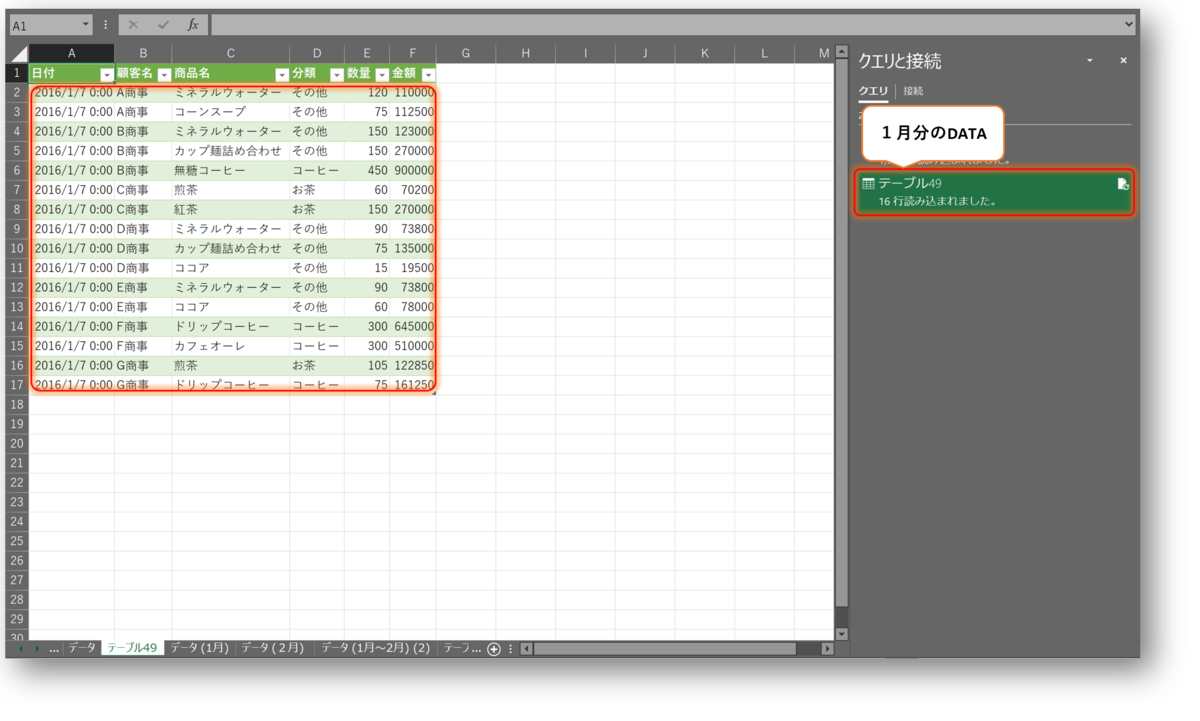Open the クエリと接続 pane options dropdown arrow
This screenshot has width=1200, height=721.
(1089, 61)
